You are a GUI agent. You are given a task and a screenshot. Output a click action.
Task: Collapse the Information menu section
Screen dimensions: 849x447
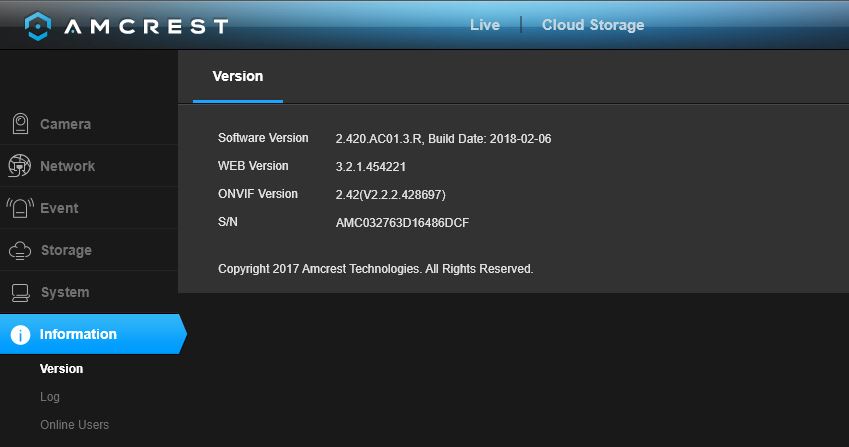(93, 334)
